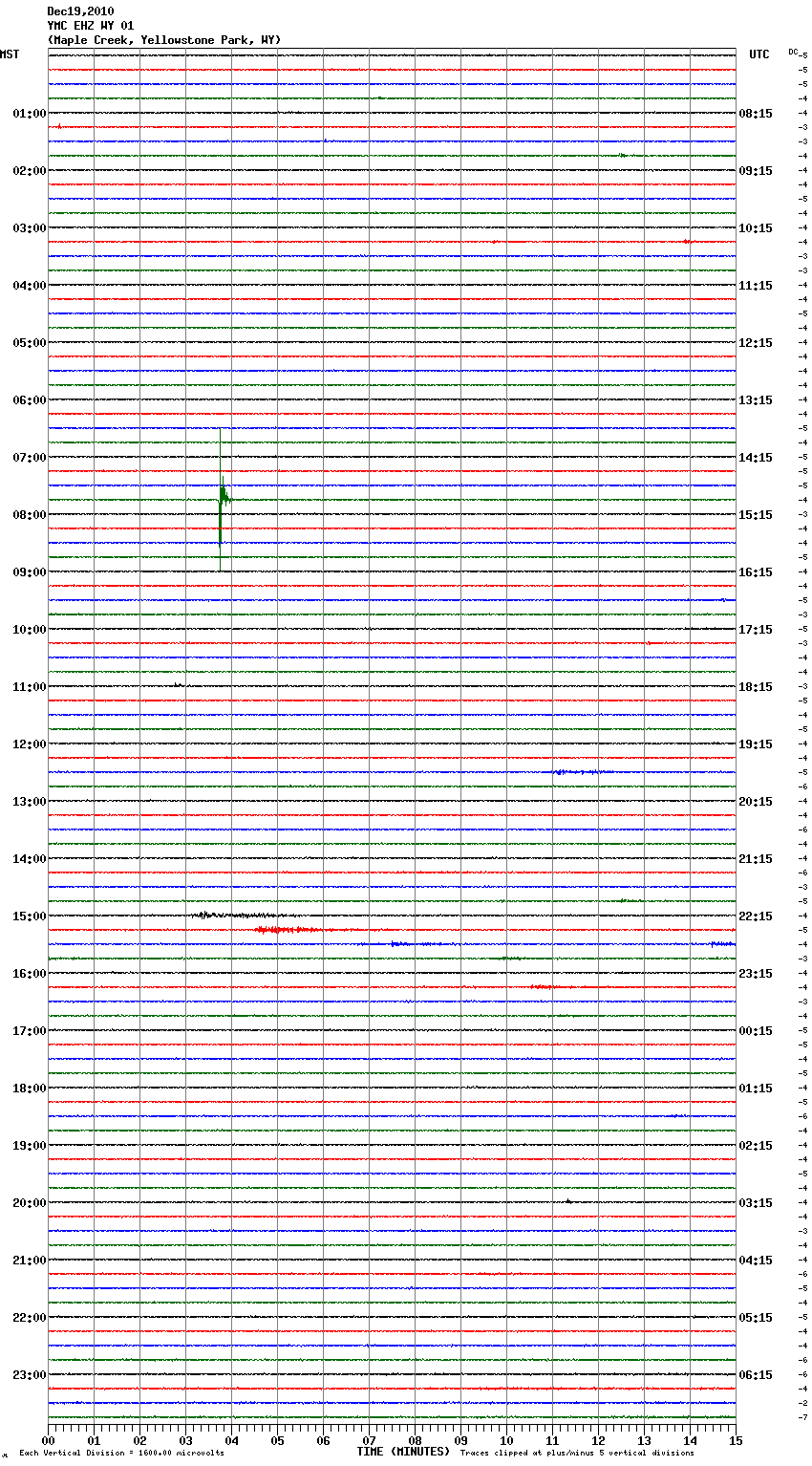The image size is (812, 1466).
Task: Click the 12:00 MST time label
Action: [30, 744]
